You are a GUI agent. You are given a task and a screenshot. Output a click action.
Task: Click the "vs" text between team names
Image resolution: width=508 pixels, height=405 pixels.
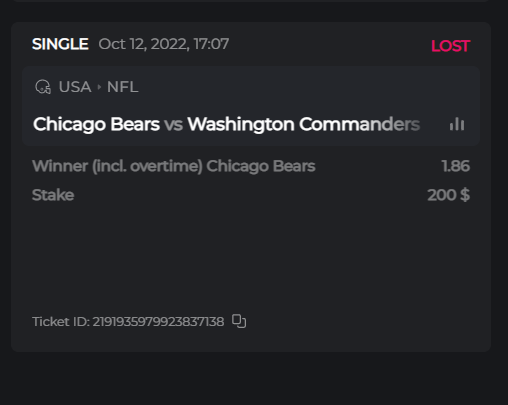click(x=173, y=125)
